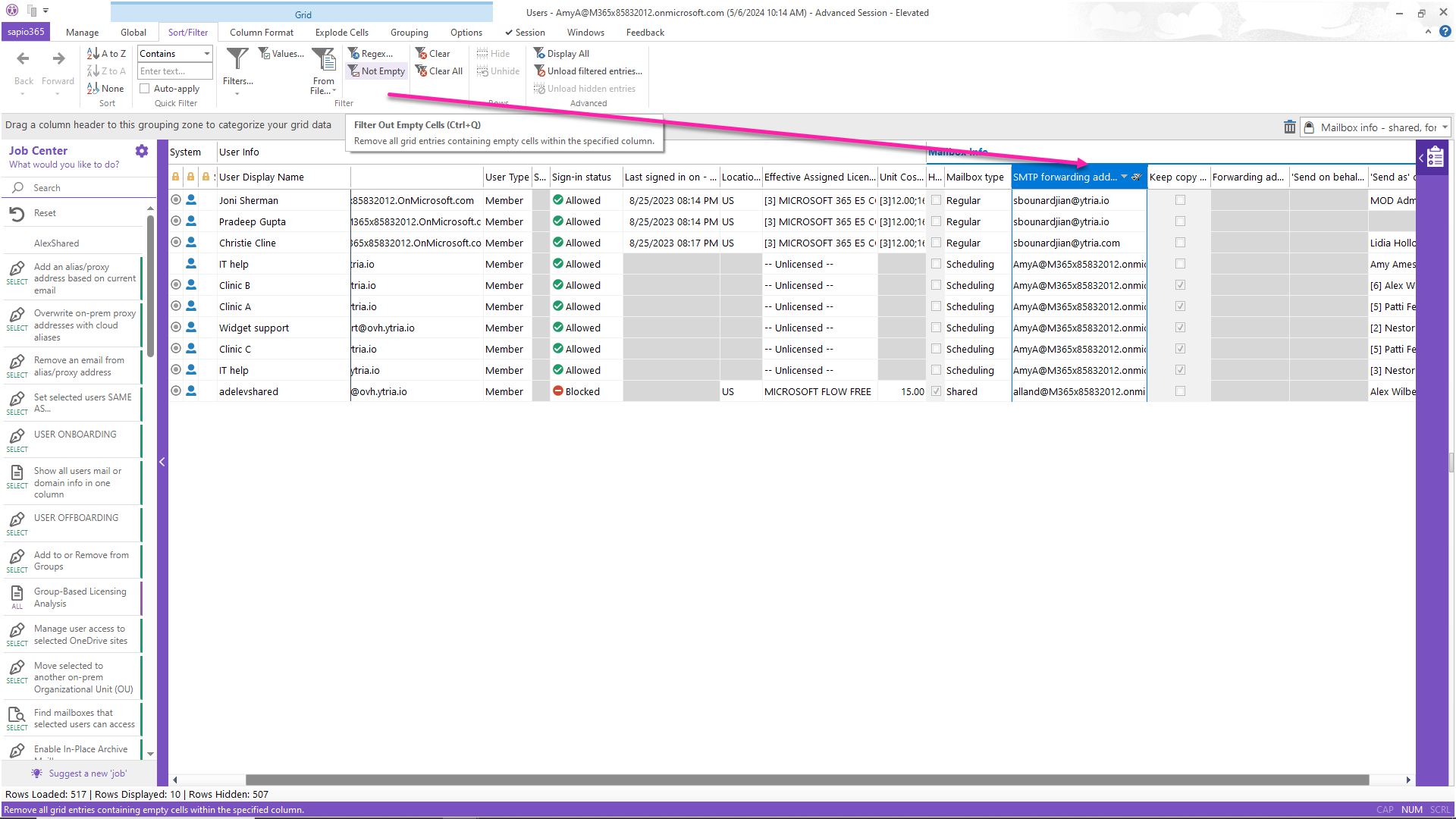
Task: Click the horizontal grid scrollbar
Action: pos(807,780)
